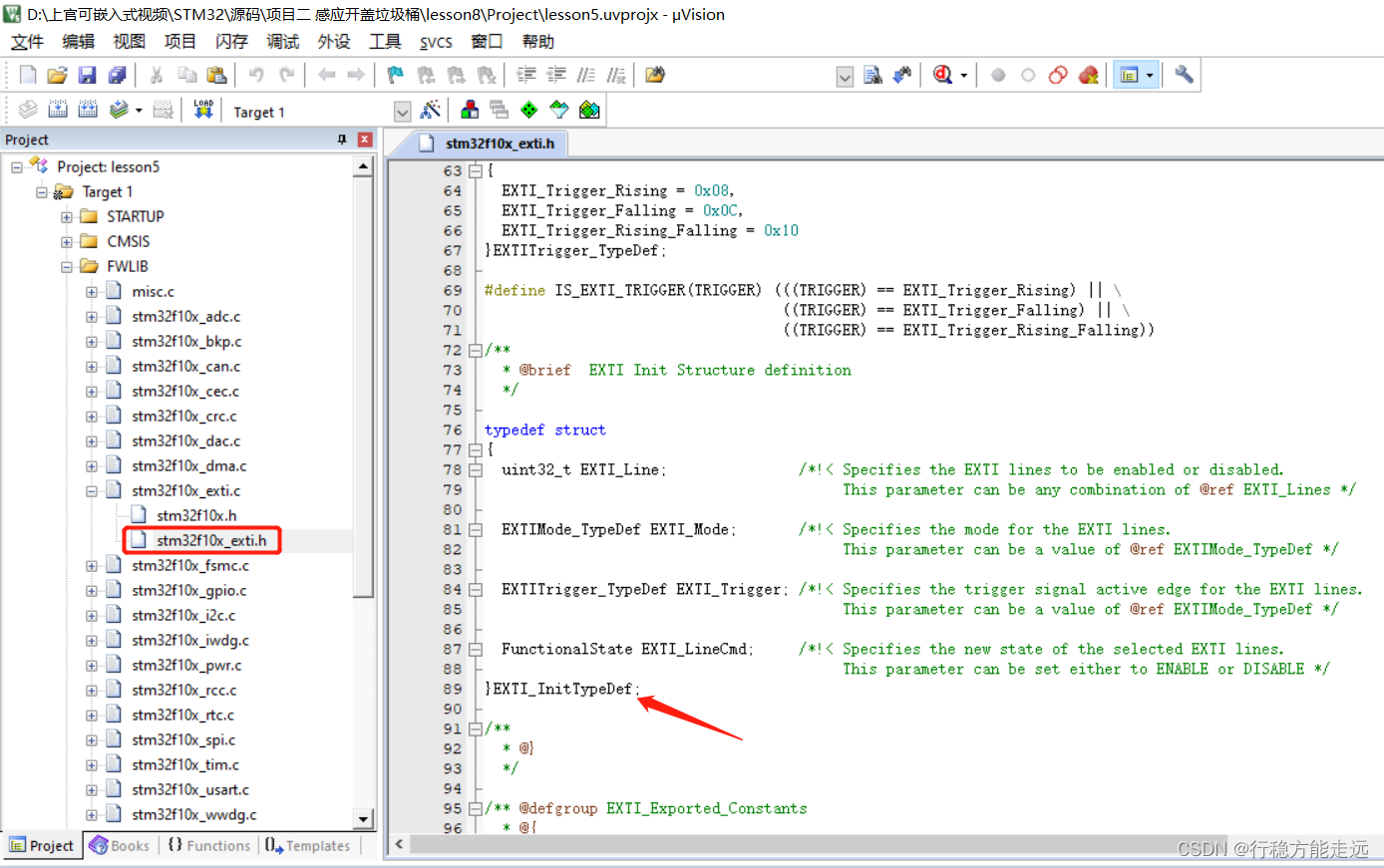This screenshot has height=868, width=1384.
Task: Click the Manage Project Items blocks icon
Action: point(470,110)
